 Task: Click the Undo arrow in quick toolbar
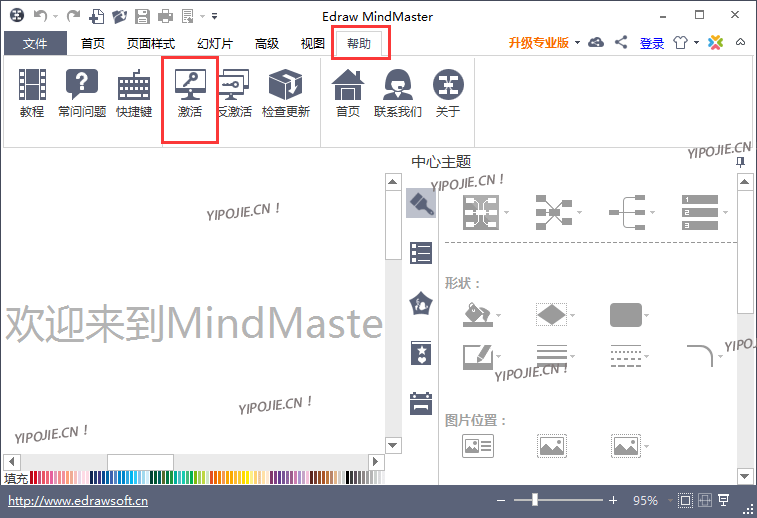40,16
